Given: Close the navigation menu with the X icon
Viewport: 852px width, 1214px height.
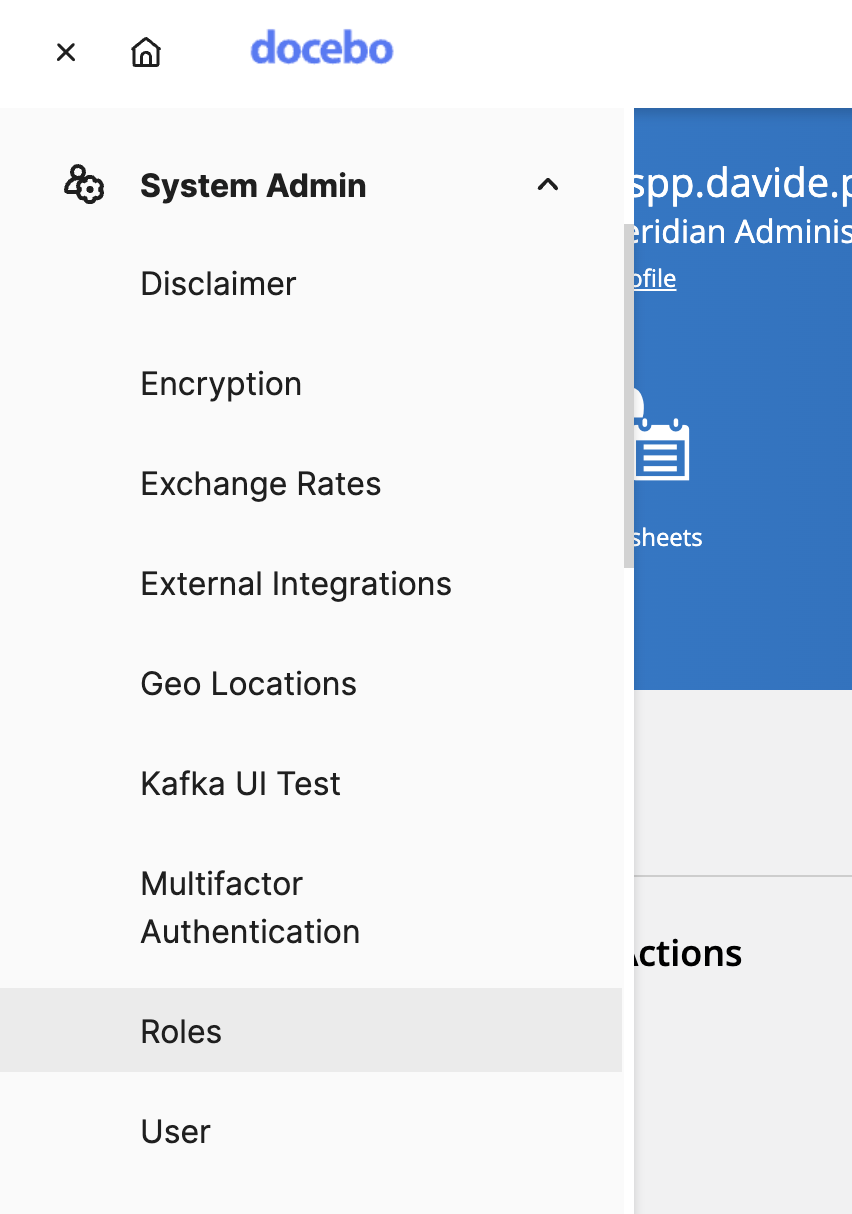Looking at the screenshot, I should [65, 52].
